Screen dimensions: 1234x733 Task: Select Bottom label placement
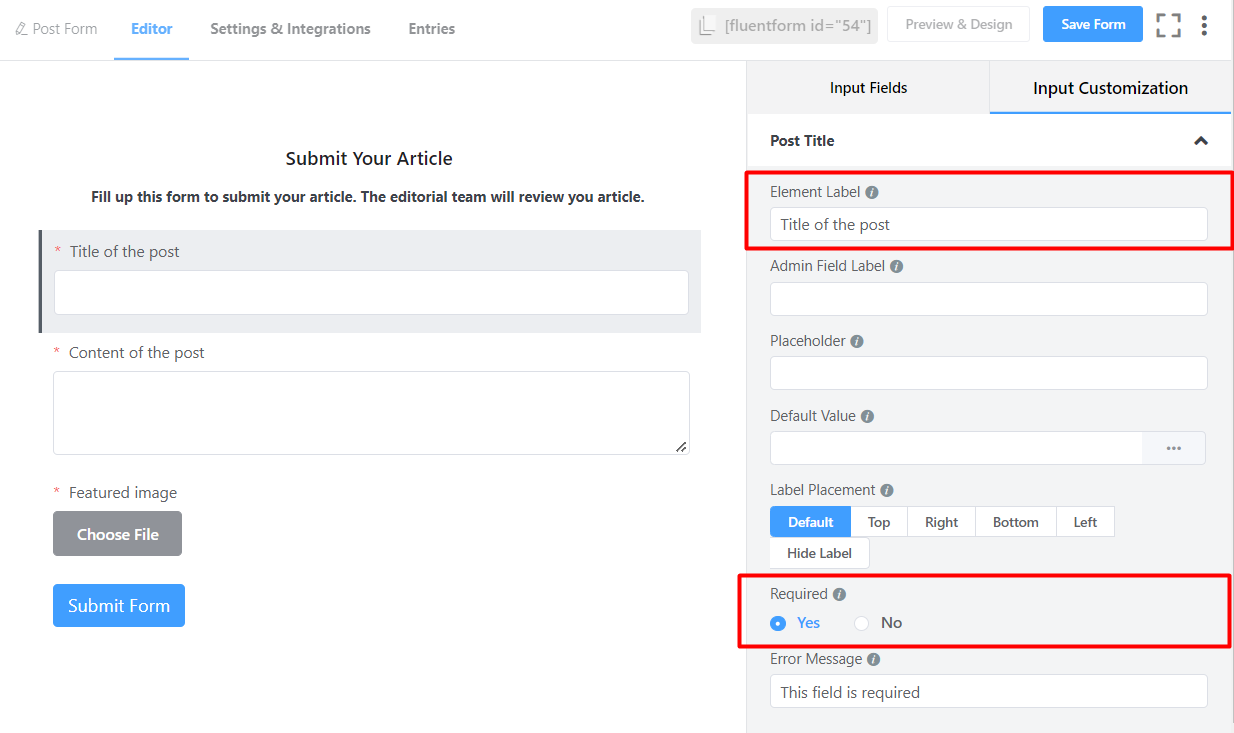pyautogui.click(x=1016, y=522)
